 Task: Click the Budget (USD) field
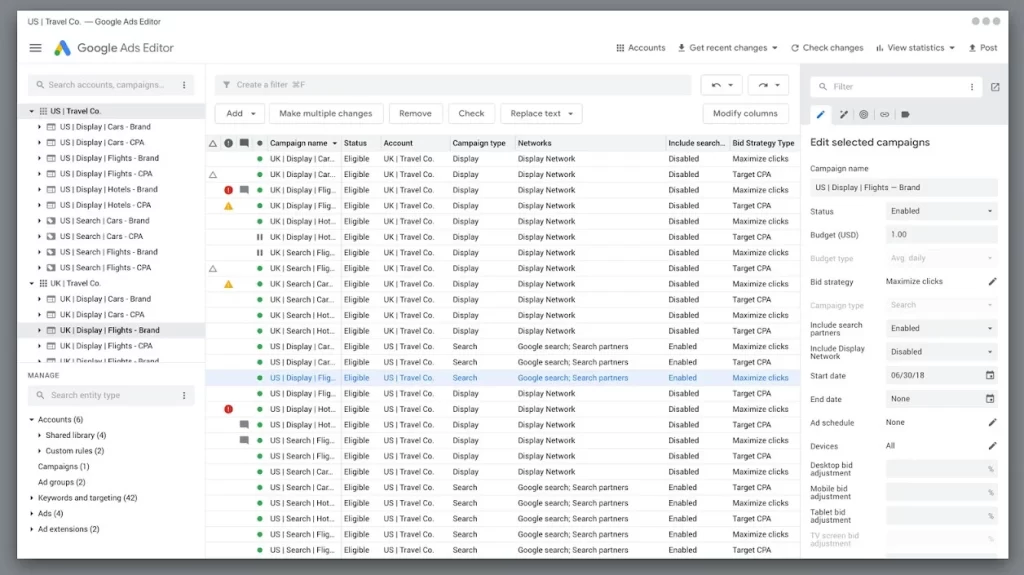coord(942,235)
